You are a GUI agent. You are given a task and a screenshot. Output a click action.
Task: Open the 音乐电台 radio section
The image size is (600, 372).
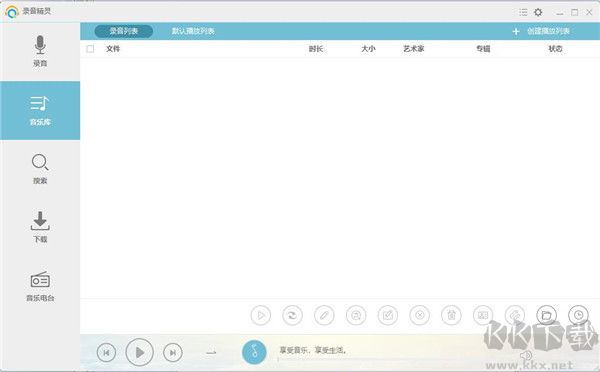40,286
